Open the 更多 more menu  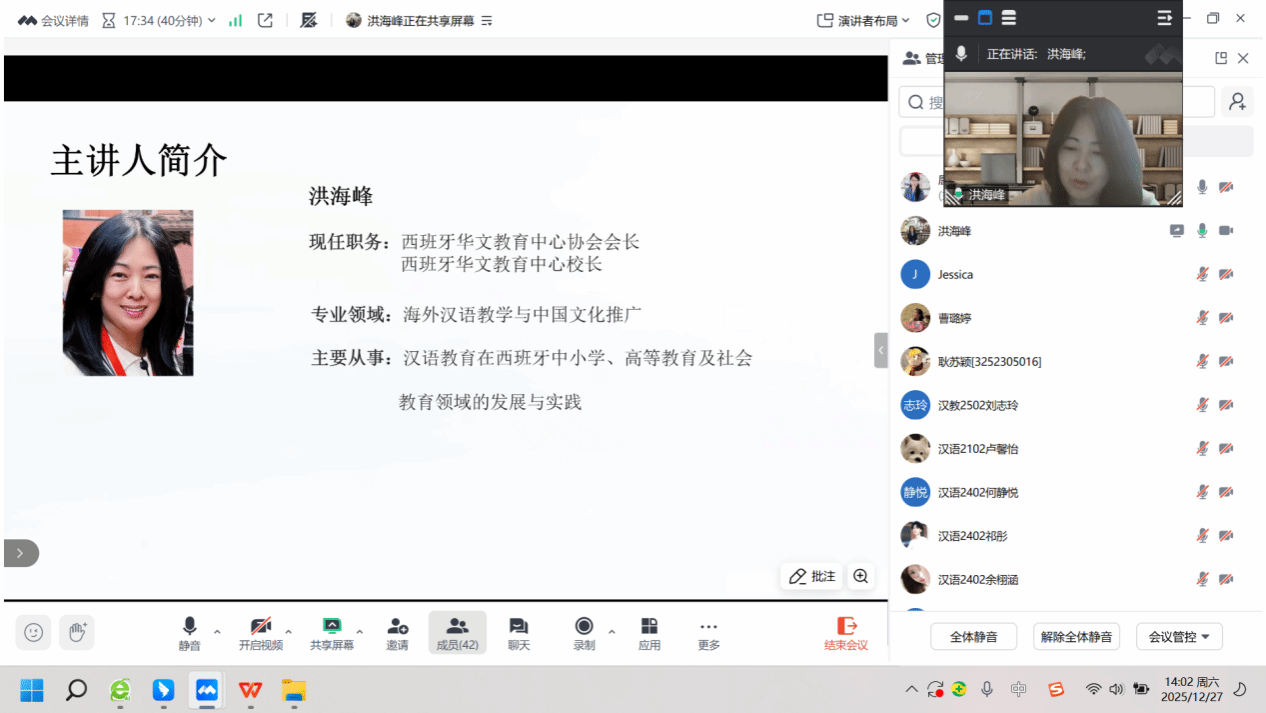[708, 633]
